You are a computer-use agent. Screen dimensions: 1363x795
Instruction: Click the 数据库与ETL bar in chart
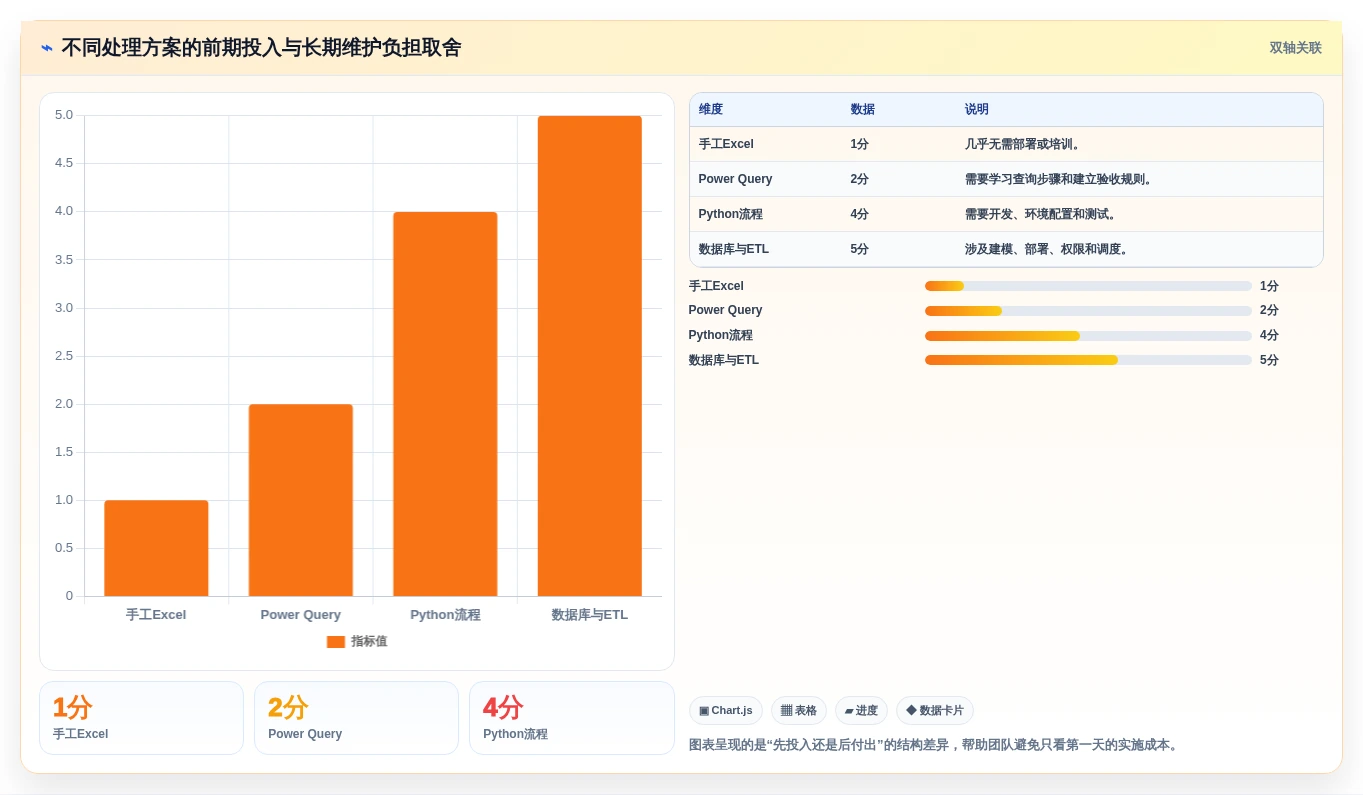590,356
